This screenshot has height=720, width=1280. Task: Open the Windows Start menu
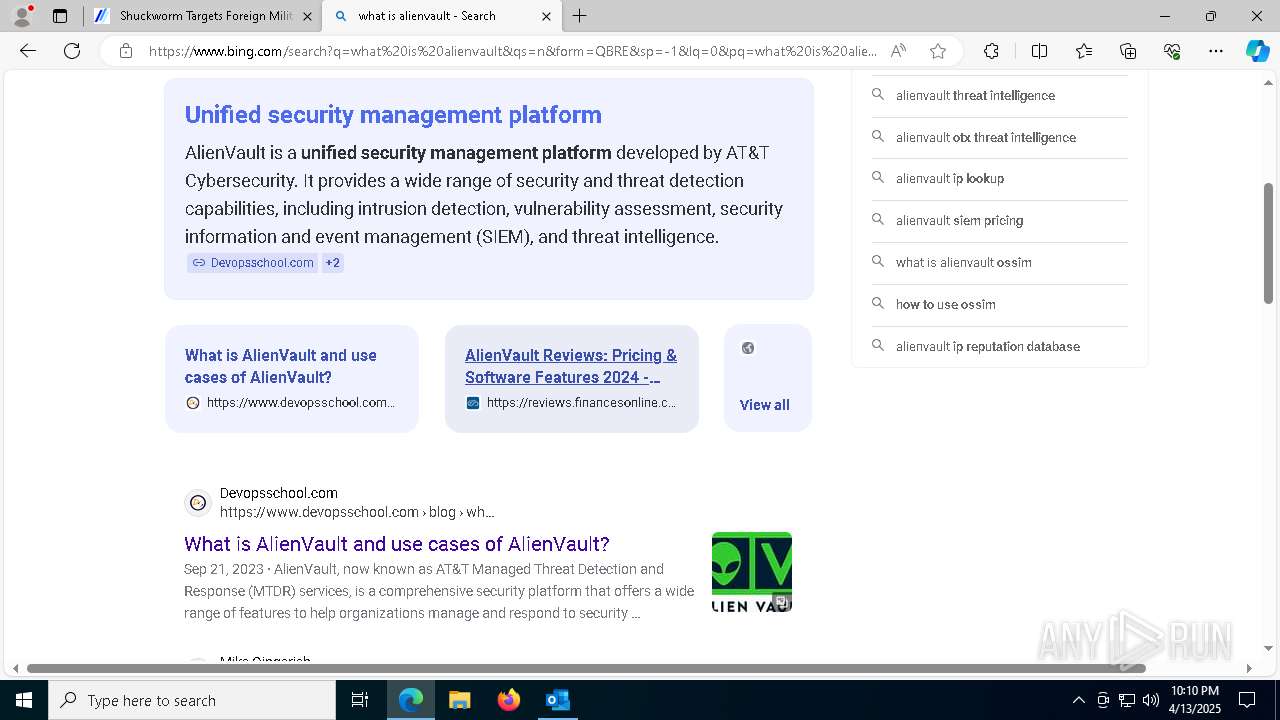point(24,700)
